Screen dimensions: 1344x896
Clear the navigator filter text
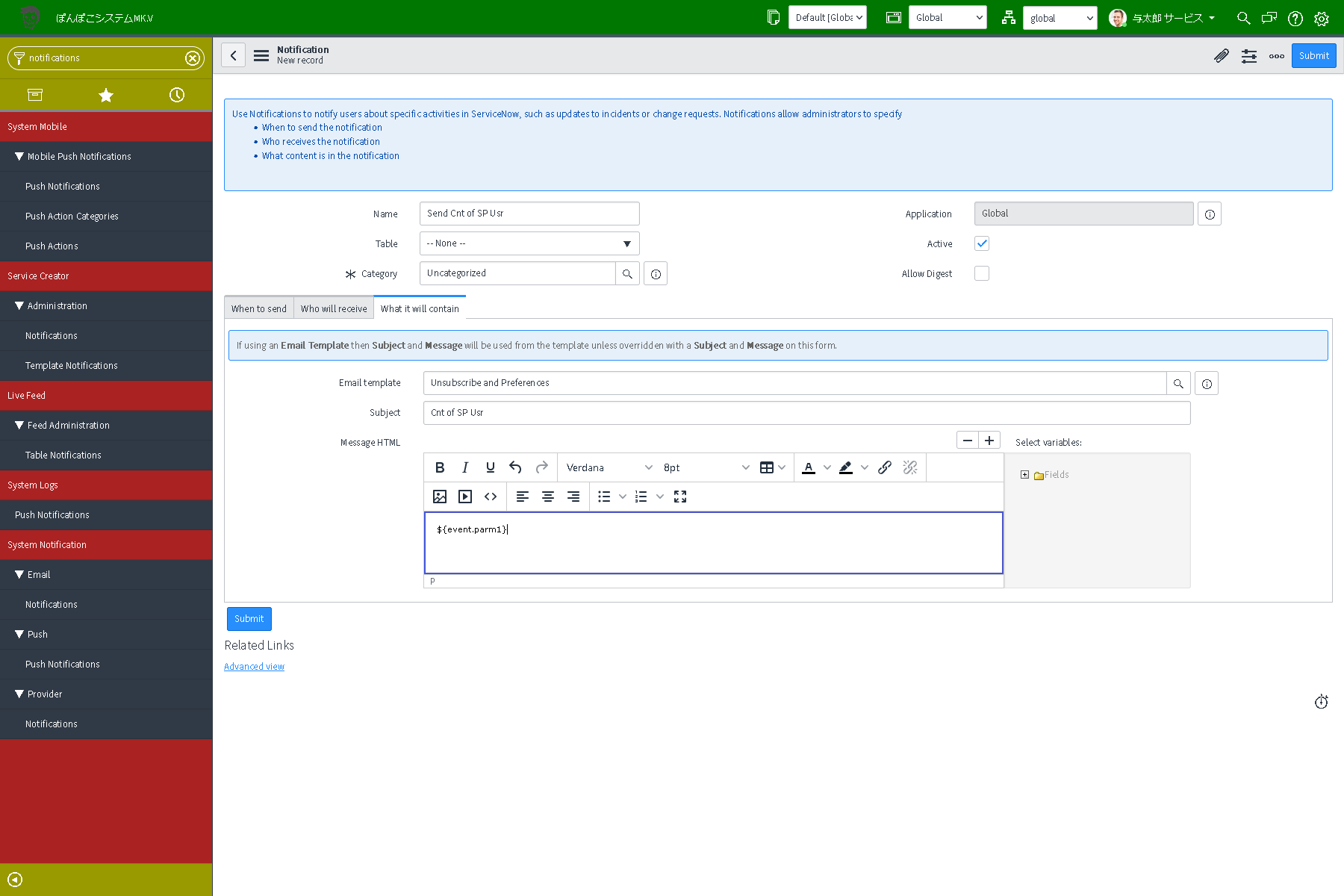[193, 58]
